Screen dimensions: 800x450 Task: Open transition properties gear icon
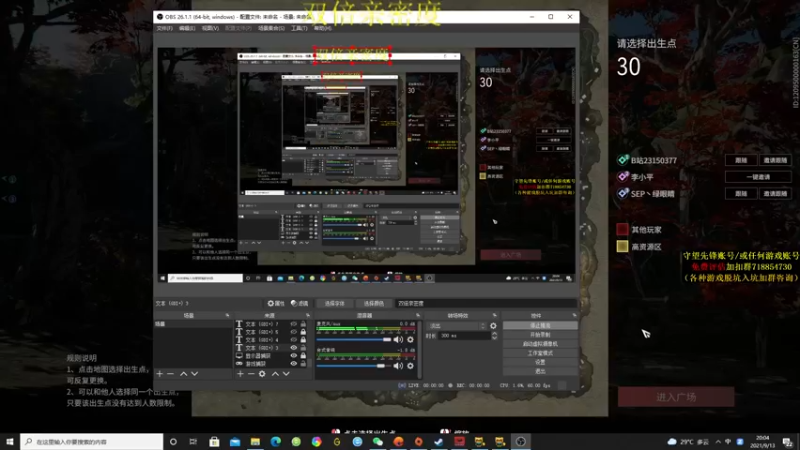coord(493,326)
